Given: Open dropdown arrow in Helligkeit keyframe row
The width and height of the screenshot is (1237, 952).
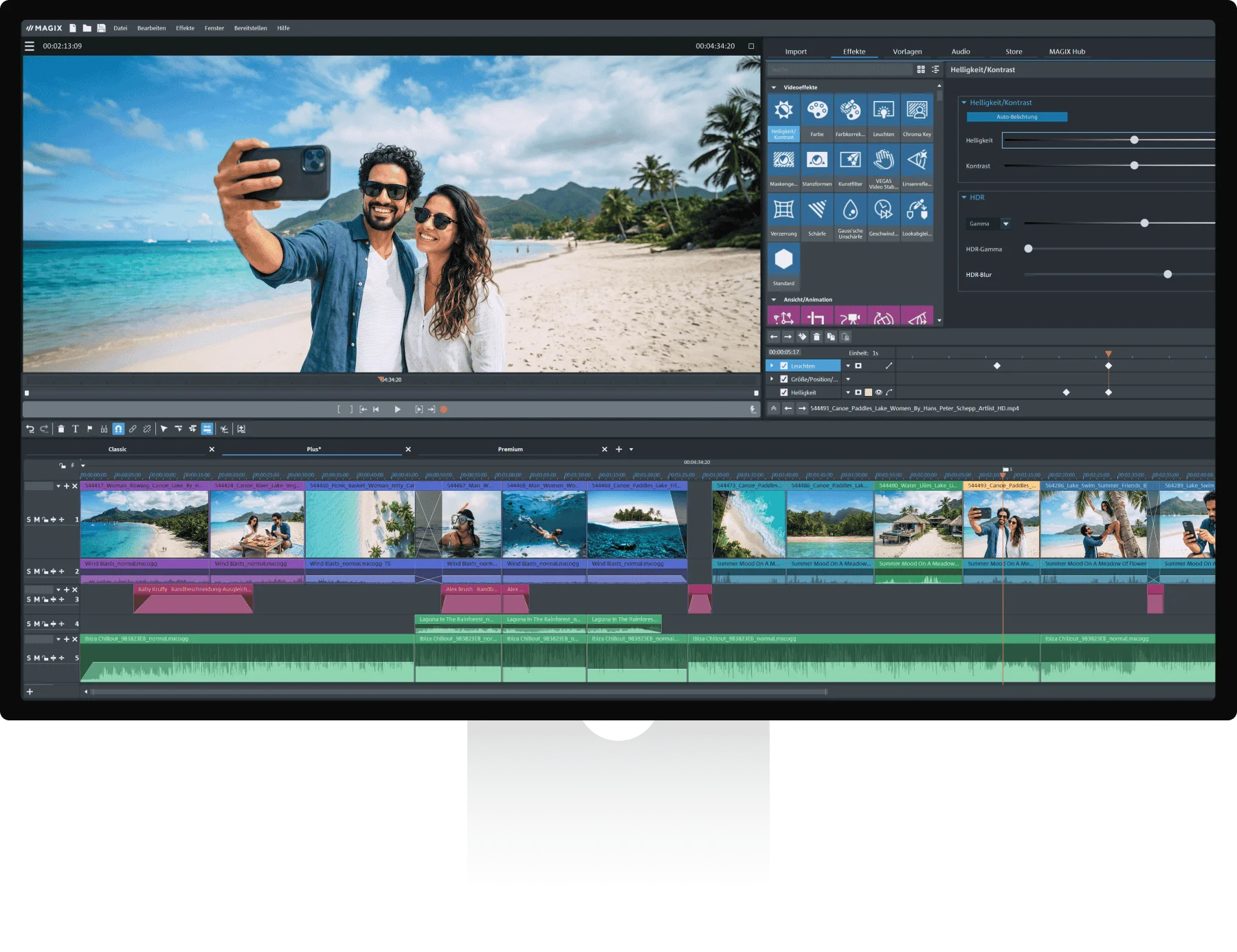Looking at the screenshot, I should (848, 392).
